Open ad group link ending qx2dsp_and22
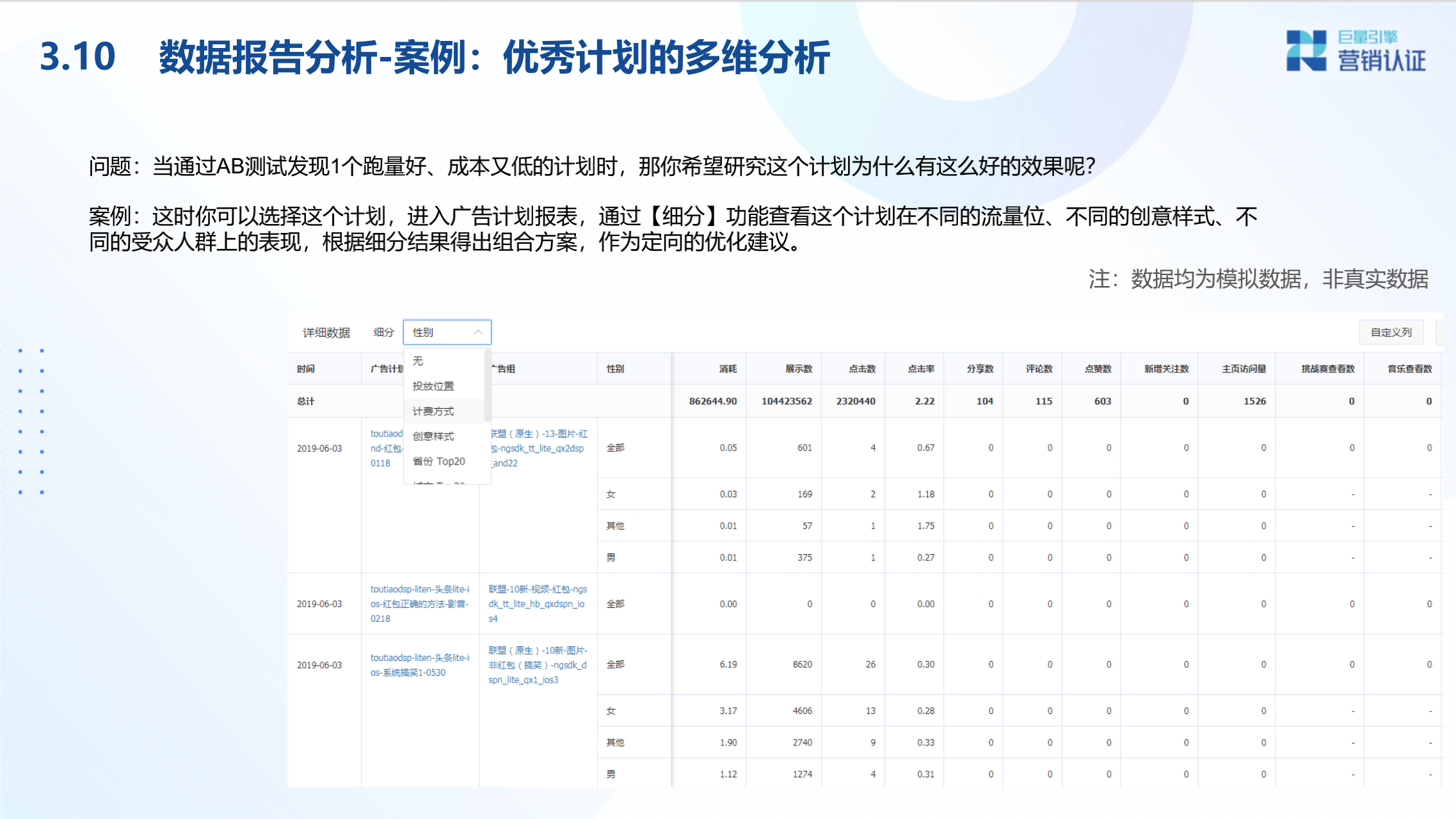This screenshot has width=1456, height=819. pos(538,448)
